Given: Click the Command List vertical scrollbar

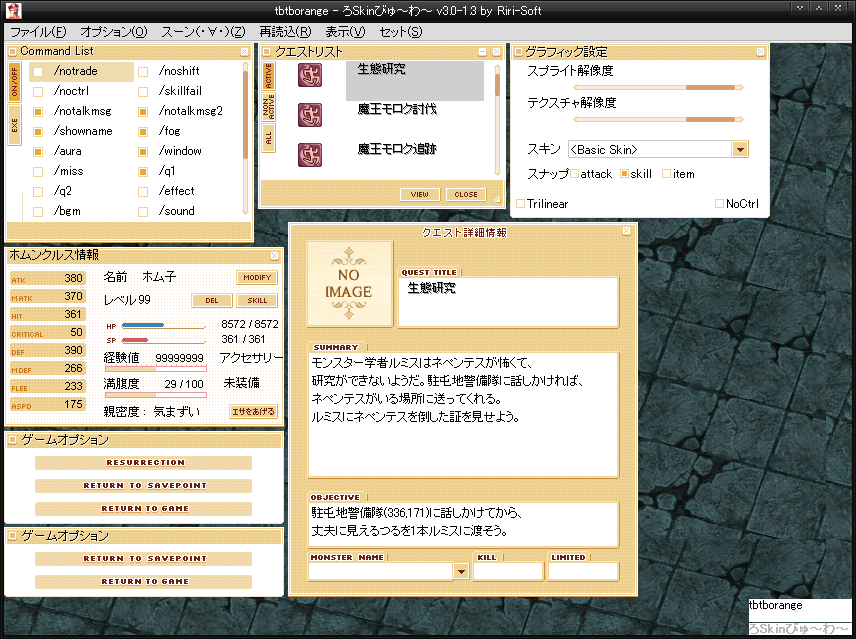Looking at the screenshot, I should [246, 138].
